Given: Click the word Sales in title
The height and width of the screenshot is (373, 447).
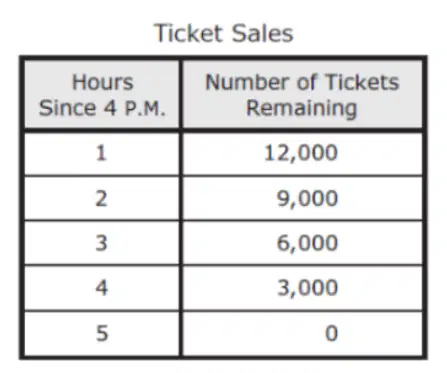Looking at the screenshot, I should point(262,33).
